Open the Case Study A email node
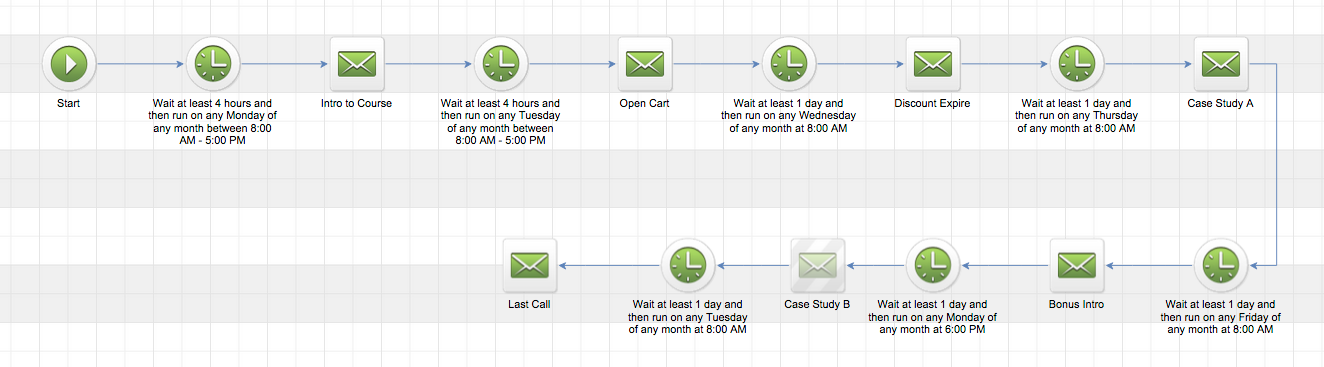 click(1221, 64)
